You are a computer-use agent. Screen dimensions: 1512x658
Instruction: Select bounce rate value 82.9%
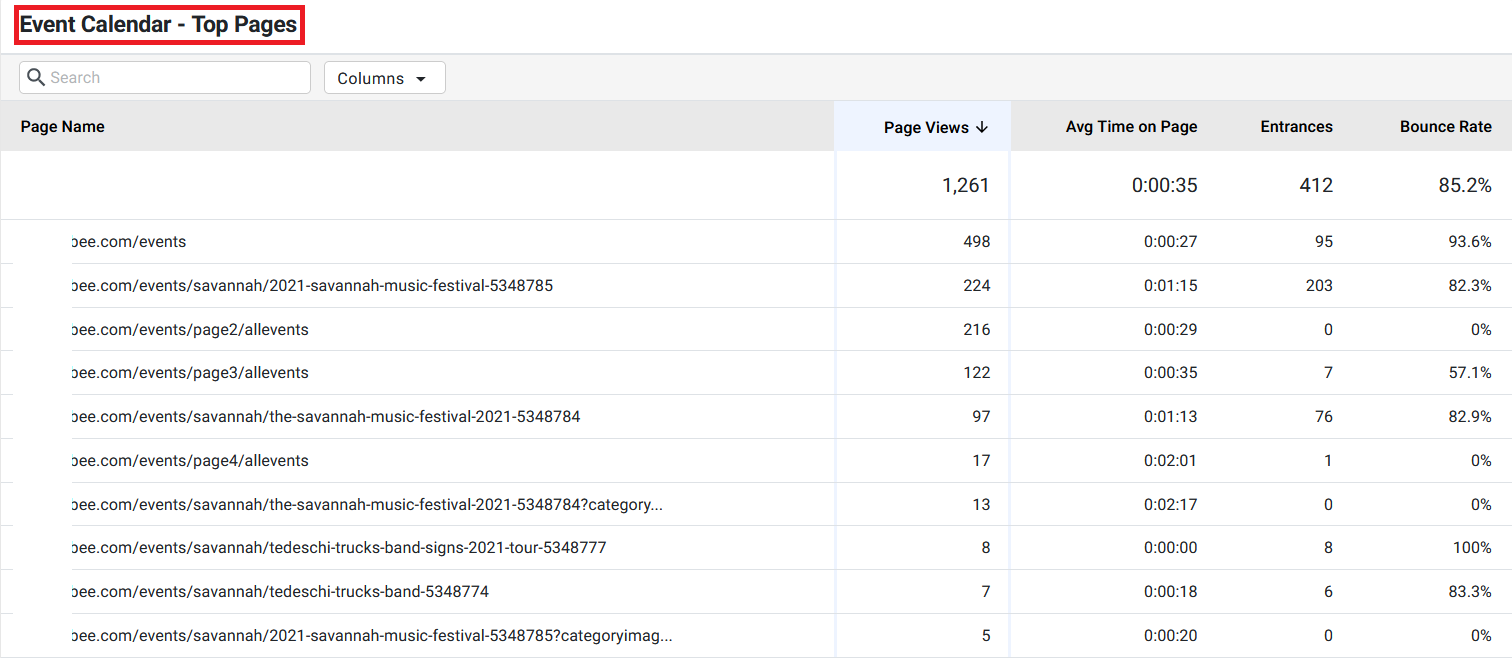1470,417
